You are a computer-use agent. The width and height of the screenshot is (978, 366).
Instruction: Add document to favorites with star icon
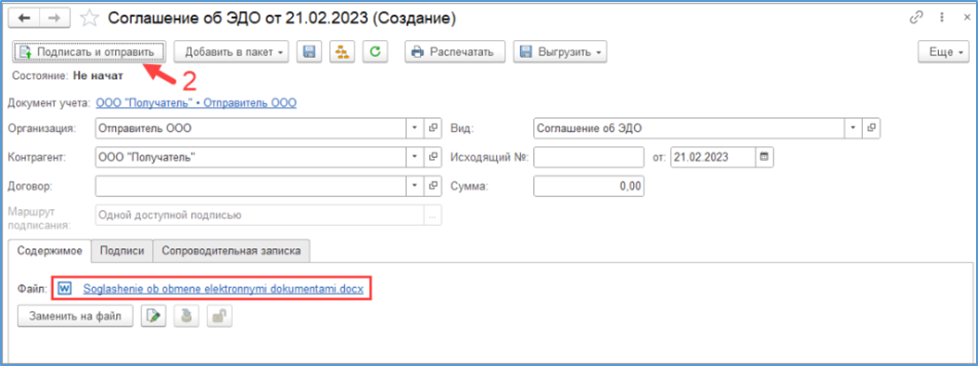tap(90, 19)
